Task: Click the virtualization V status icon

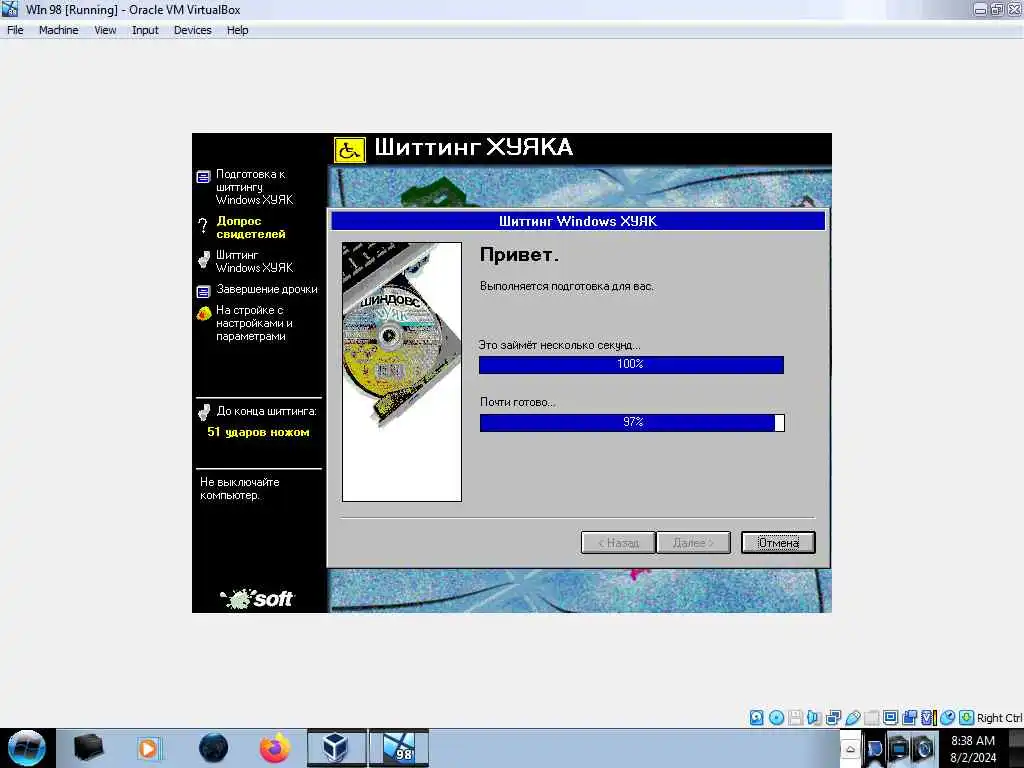Action: coord(928,718)
